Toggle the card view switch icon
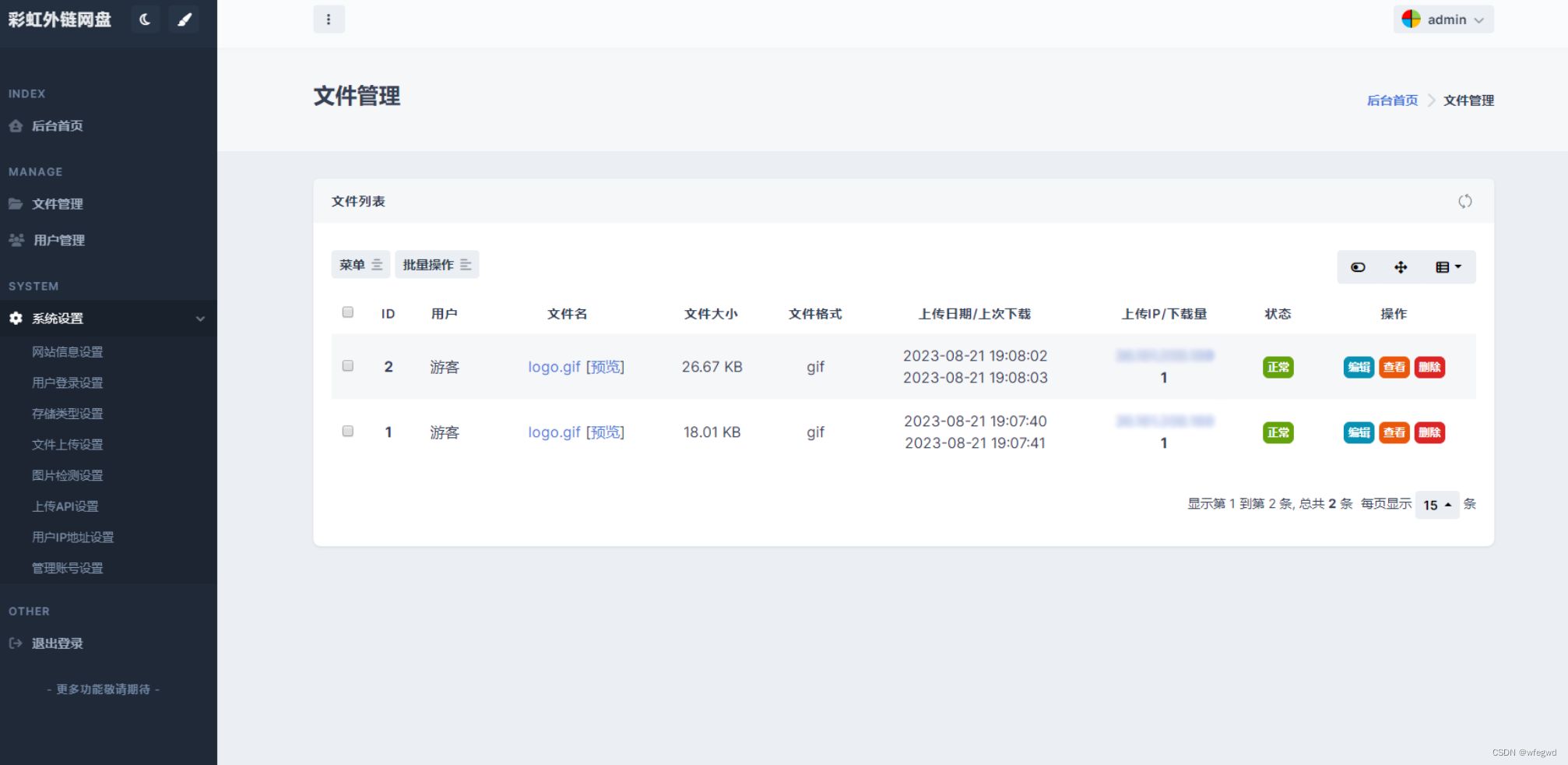 [1358, 267]
